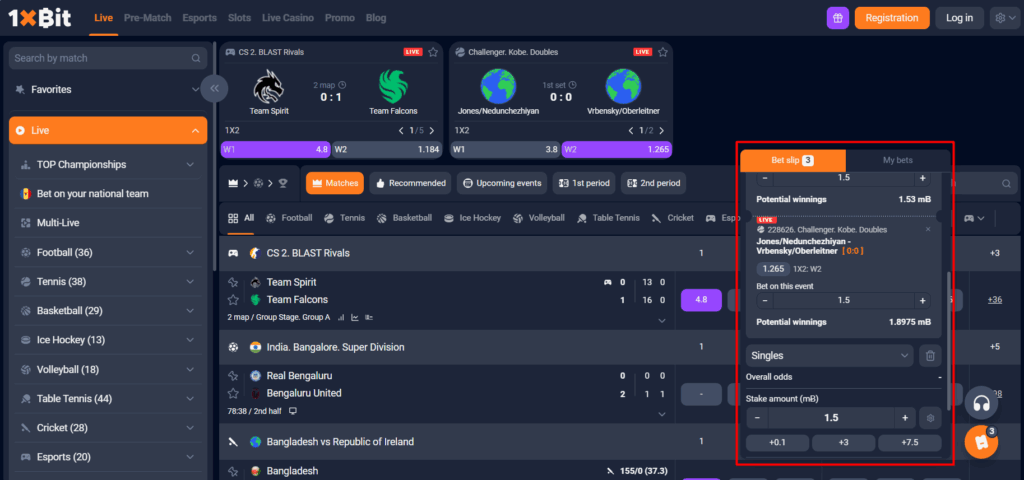Favorite the CS 2 BLAST Rivals card
1024x480 pixels.
click(x=433, y=52)
